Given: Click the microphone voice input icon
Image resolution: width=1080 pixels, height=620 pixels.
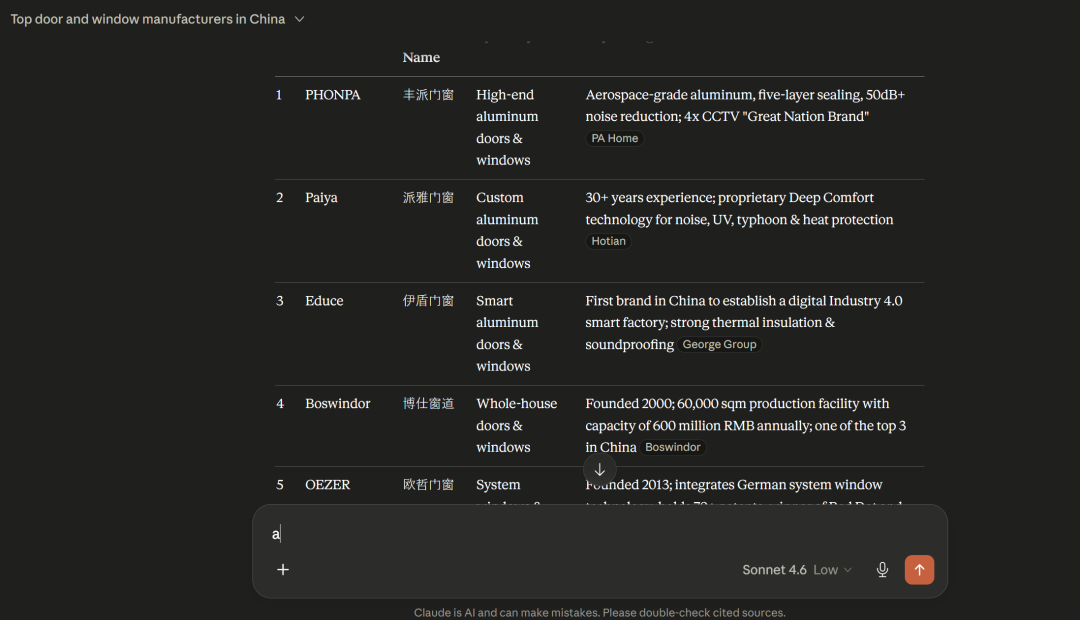Looking at the screenshot, I should click(x=882, y=570).
